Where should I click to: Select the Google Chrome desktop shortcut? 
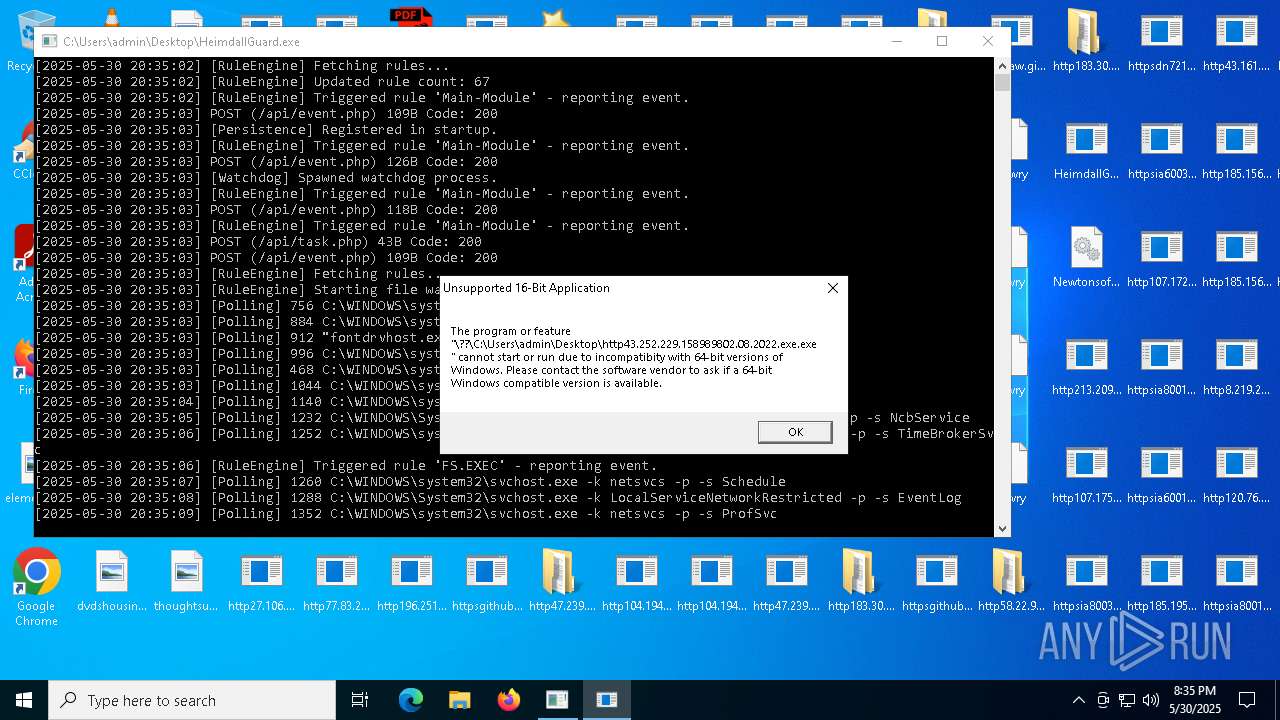(36, 588)
